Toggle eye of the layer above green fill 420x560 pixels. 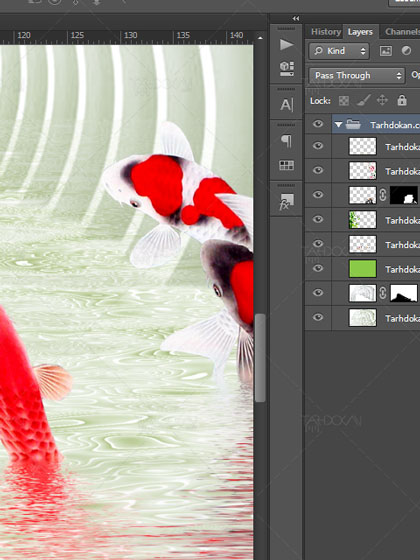[318, 244]
